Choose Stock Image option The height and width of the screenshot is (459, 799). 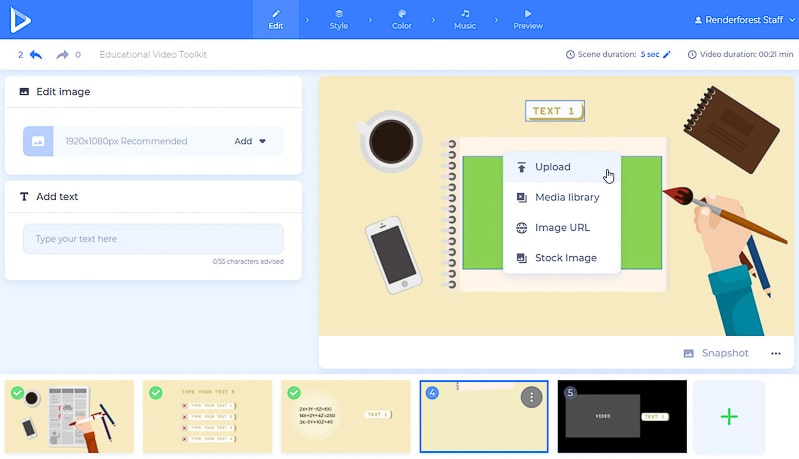pyautogui.click(x=562, y=258)
